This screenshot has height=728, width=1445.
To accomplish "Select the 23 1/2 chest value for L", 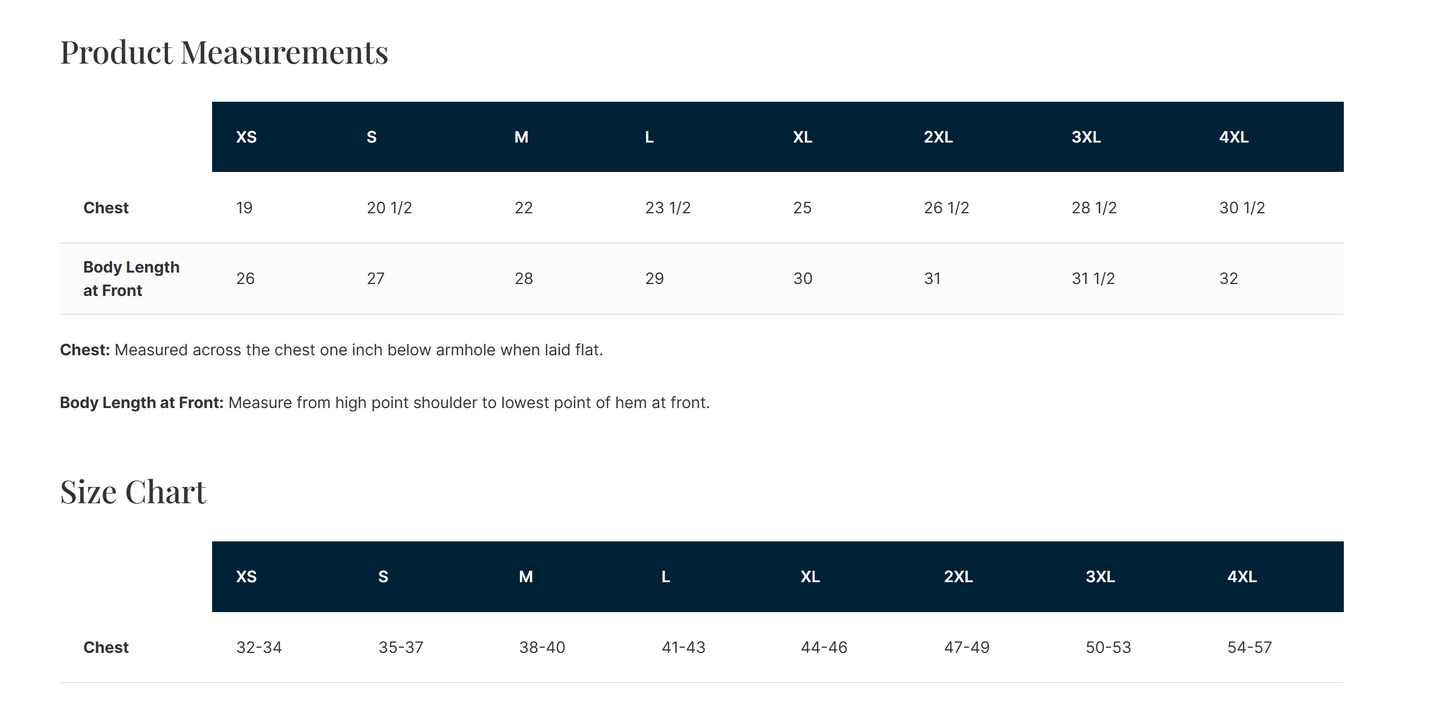I will point(668,208).
